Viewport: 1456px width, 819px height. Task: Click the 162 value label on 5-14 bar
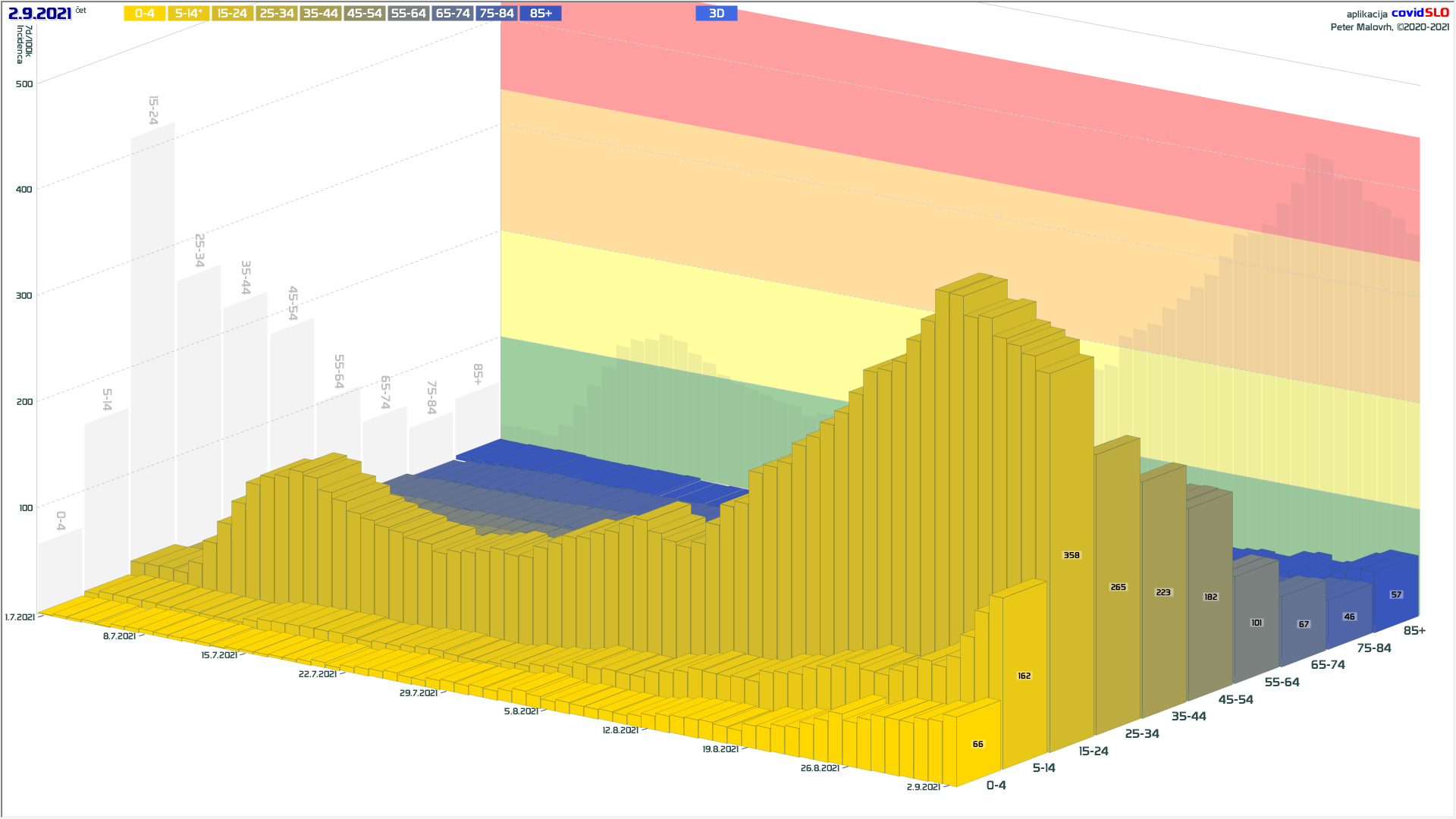click(x=1024, y=676)
